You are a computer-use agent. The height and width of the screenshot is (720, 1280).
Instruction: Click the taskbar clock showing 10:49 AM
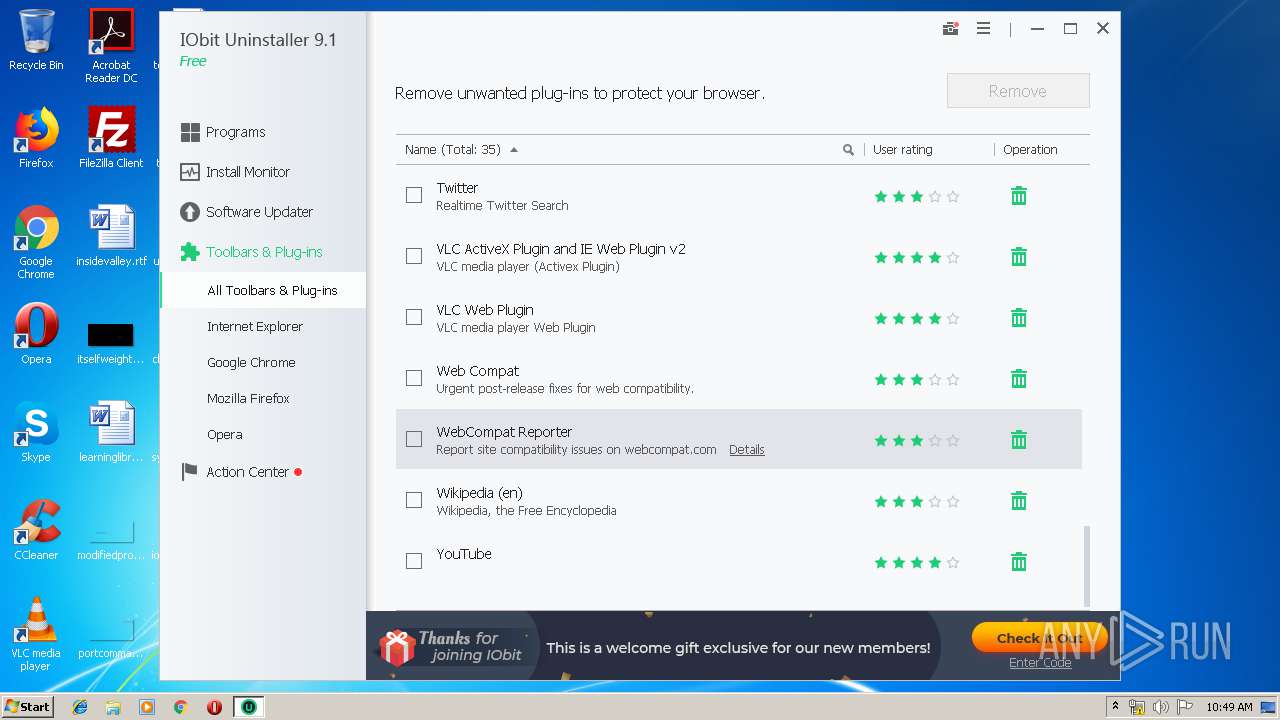click(1229, 707)
